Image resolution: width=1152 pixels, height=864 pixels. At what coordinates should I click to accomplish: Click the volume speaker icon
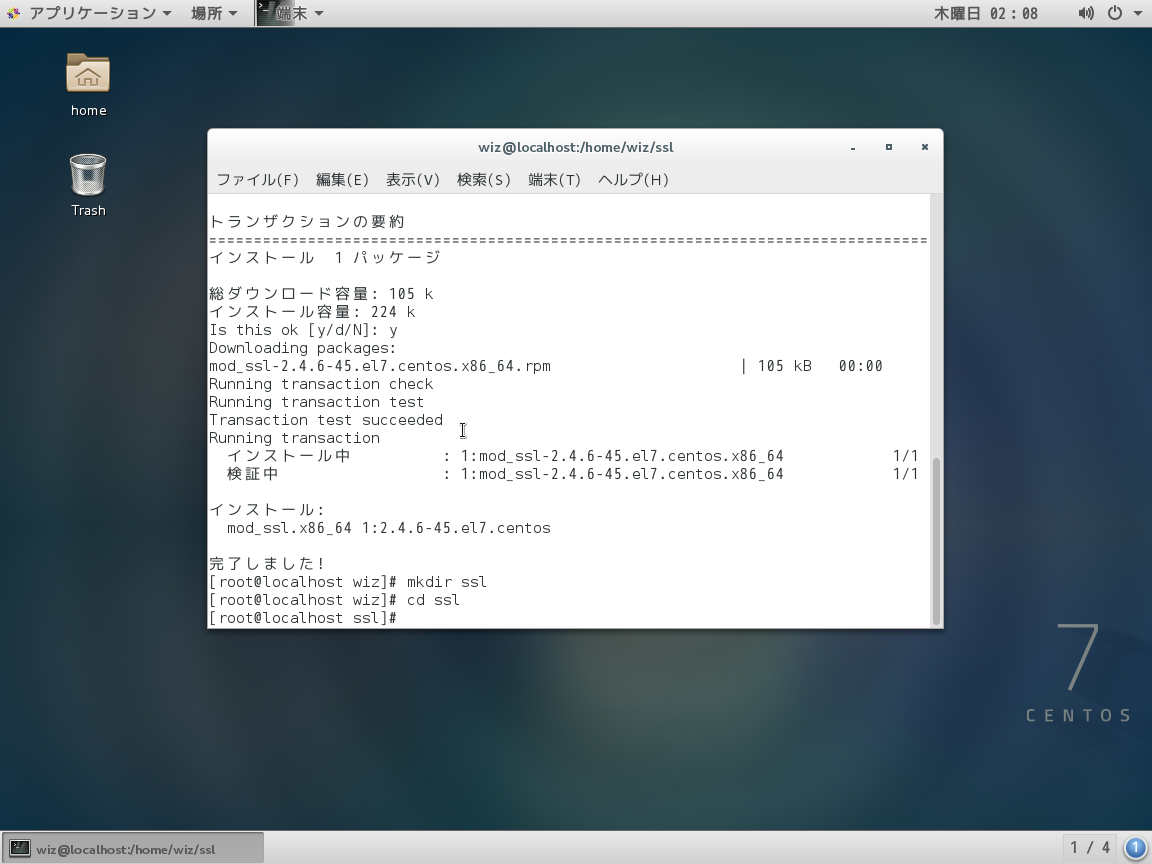pos(1085,13)
